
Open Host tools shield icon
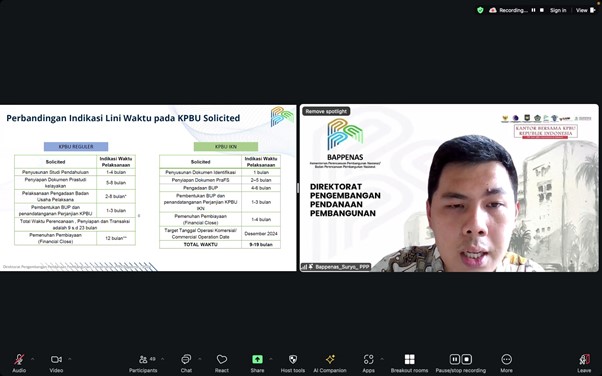click(293, 359)
